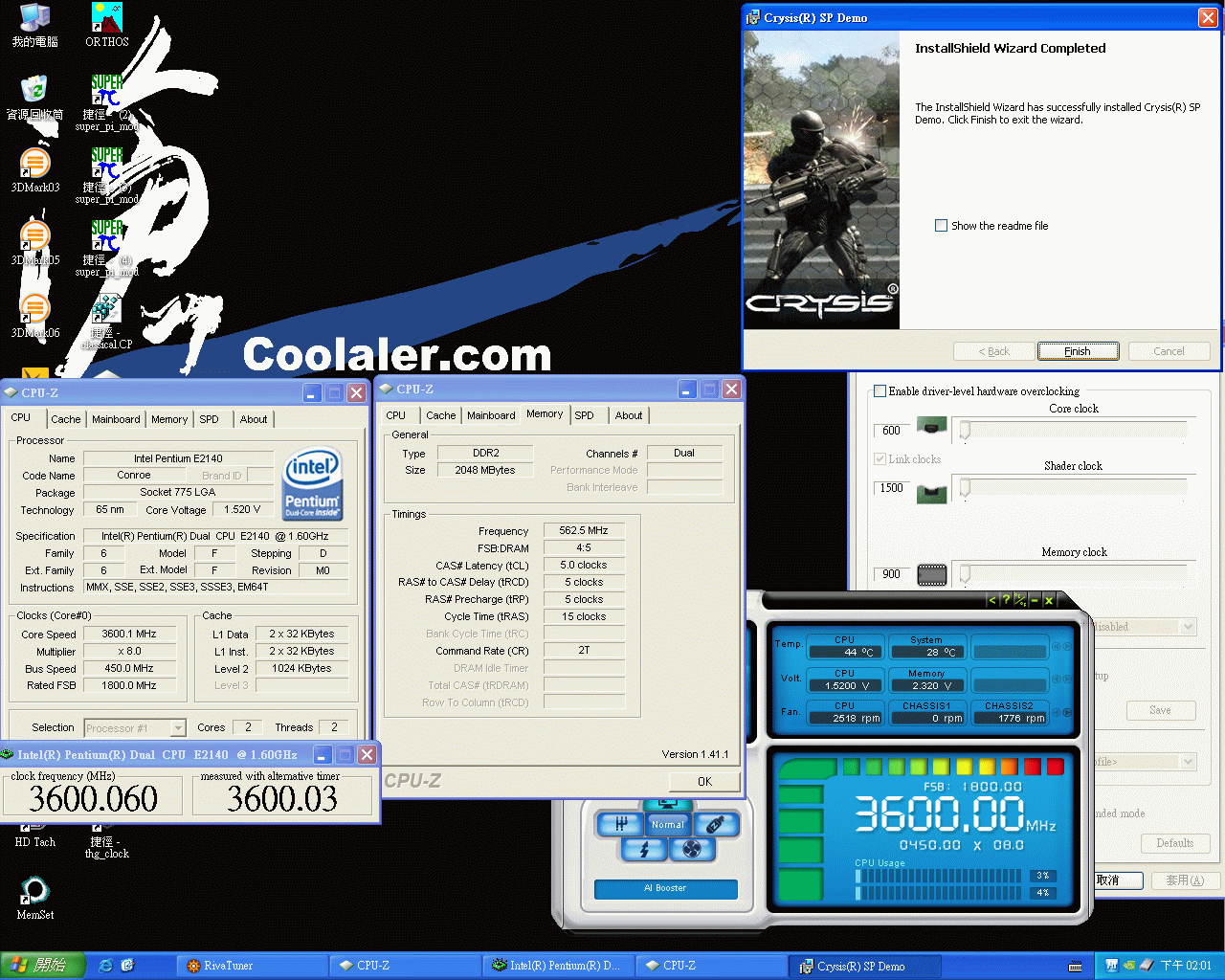Click the back arrow icon in AI Suite header
The width and height of the screenshot is (1225, 980).
[991, 600]
